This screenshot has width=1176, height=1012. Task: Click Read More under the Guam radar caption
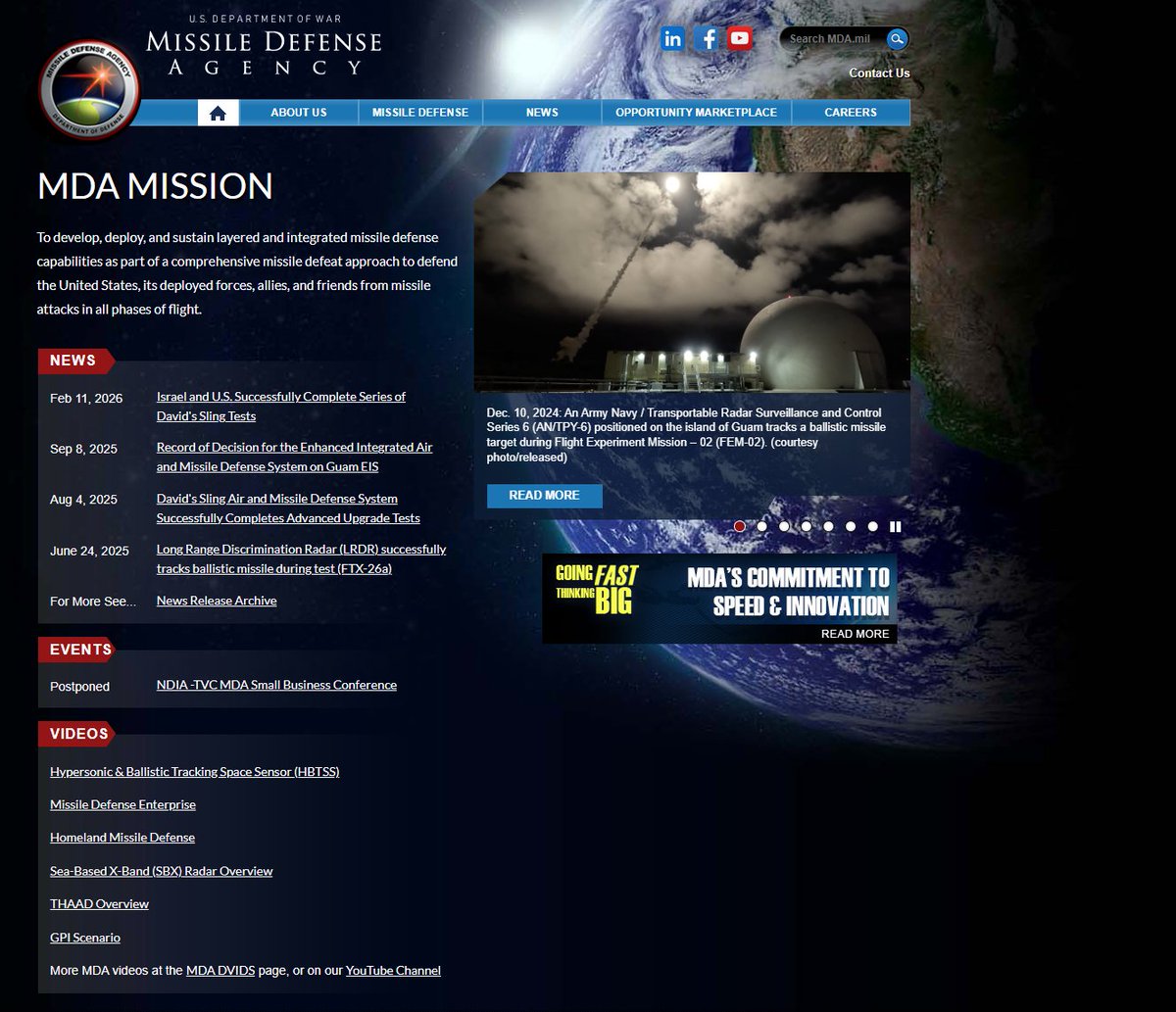click(545, 496)
